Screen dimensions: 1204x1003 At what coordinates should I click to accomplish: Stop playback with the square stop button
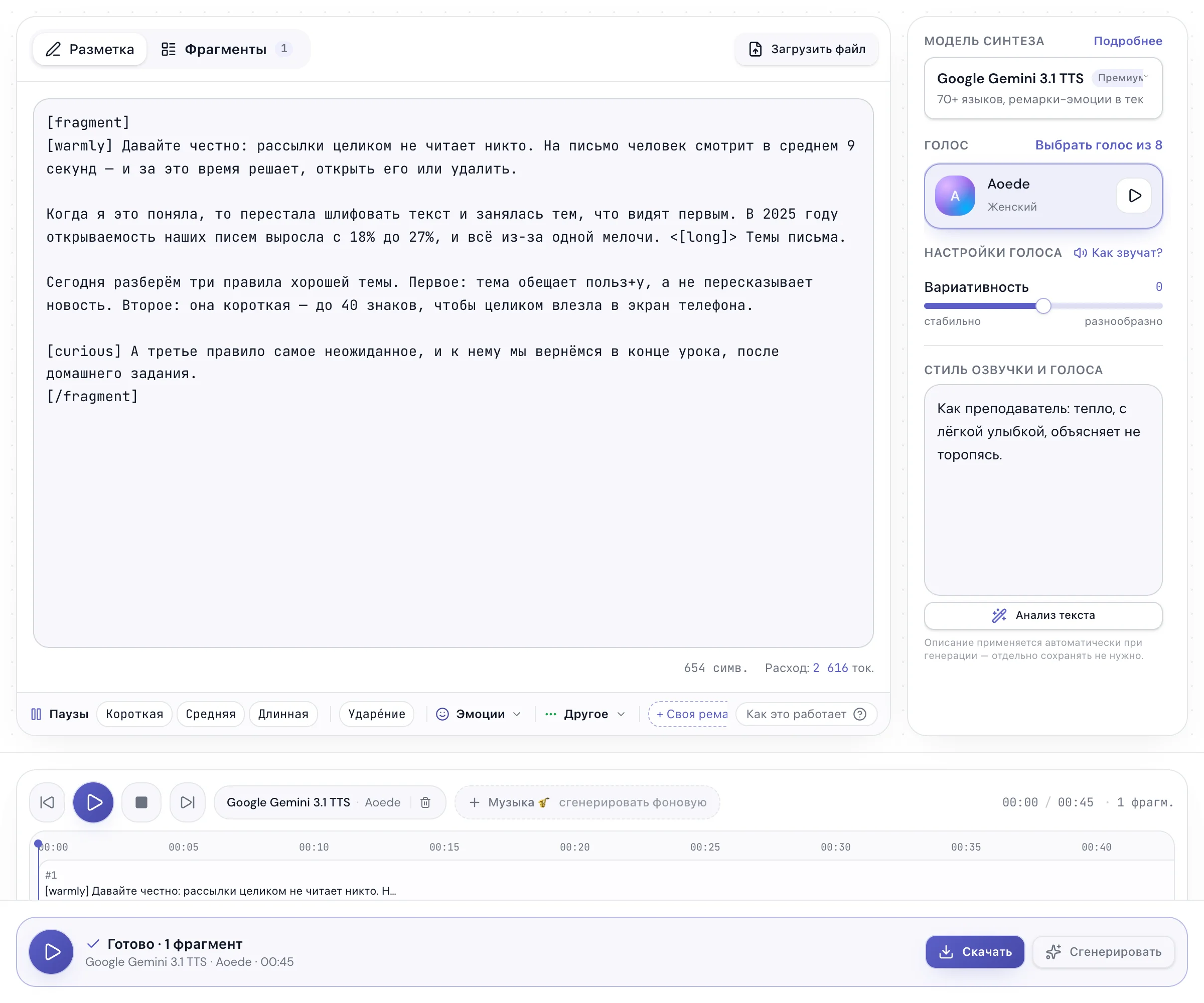[x=141, y=802]
